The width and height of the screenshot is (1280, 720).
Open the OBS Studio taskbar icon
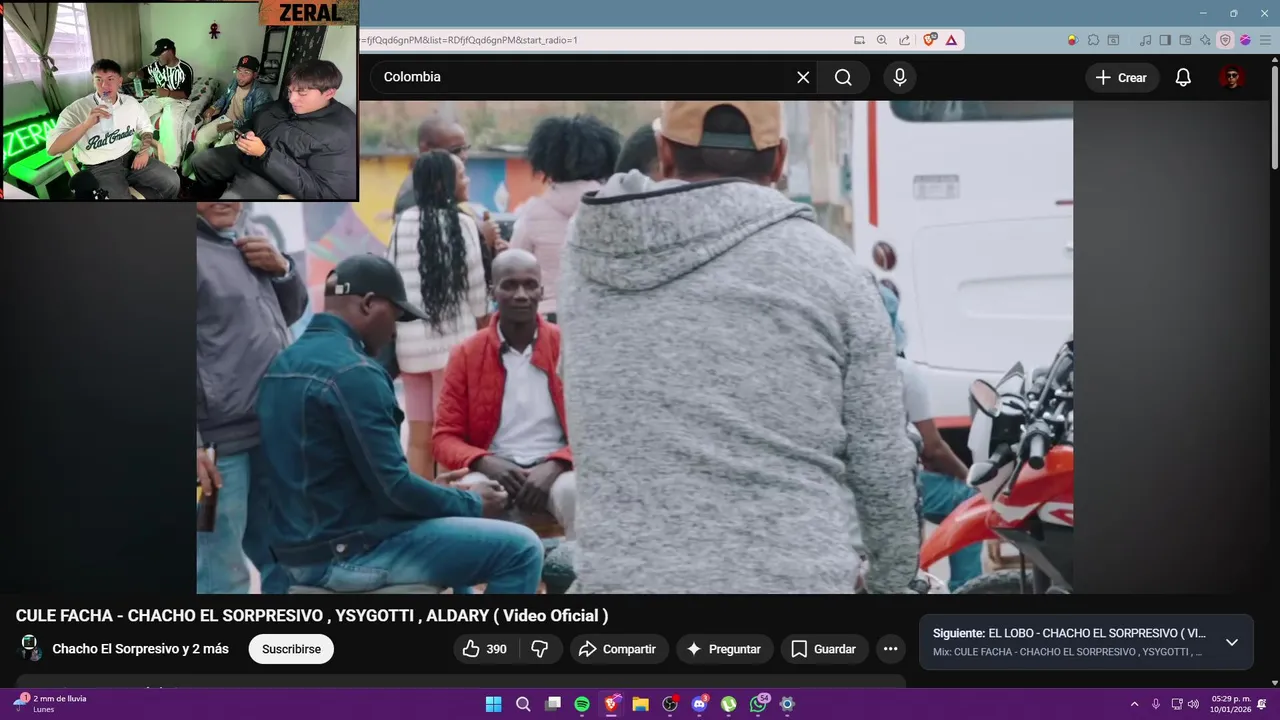coord(670,704)
